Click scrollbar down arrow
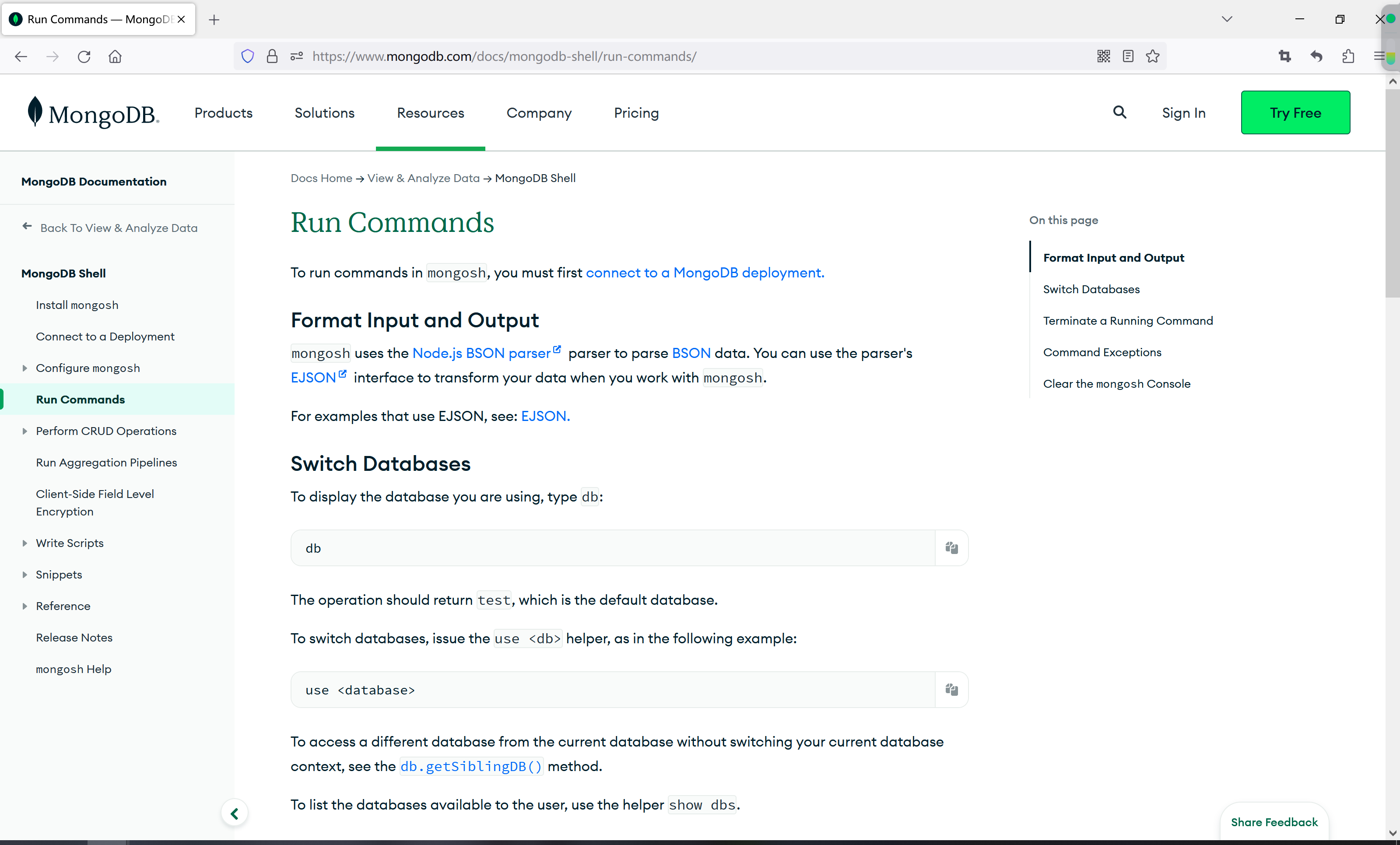The width and height of the screenshot is (1400, 845). [x=1393, y=833]
